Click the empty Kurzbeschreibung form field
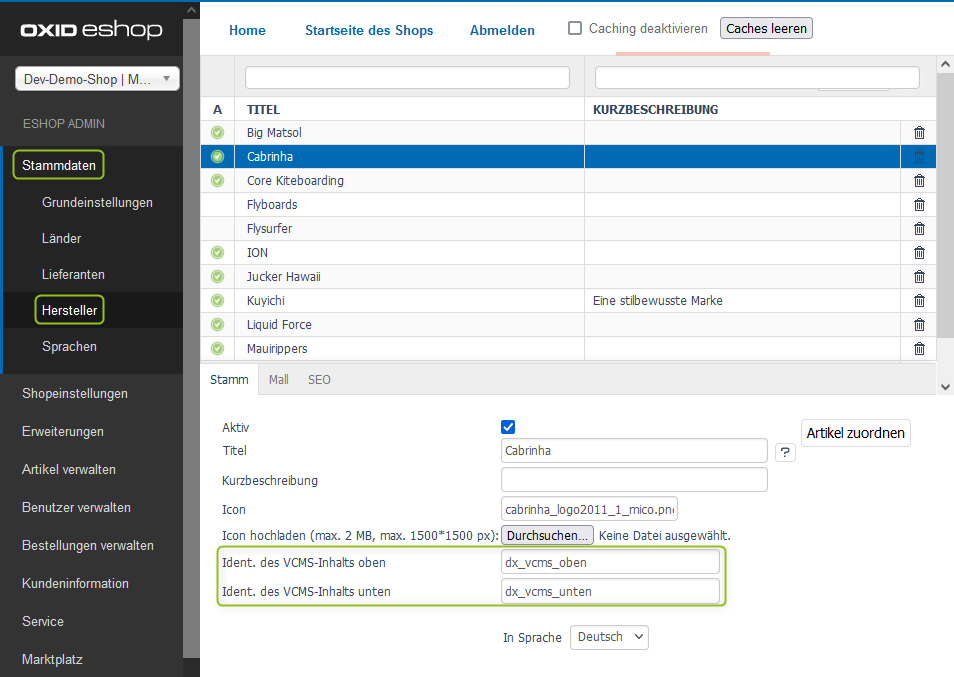Viewport: 954px width, 677px height. click(x=634, y=480)
